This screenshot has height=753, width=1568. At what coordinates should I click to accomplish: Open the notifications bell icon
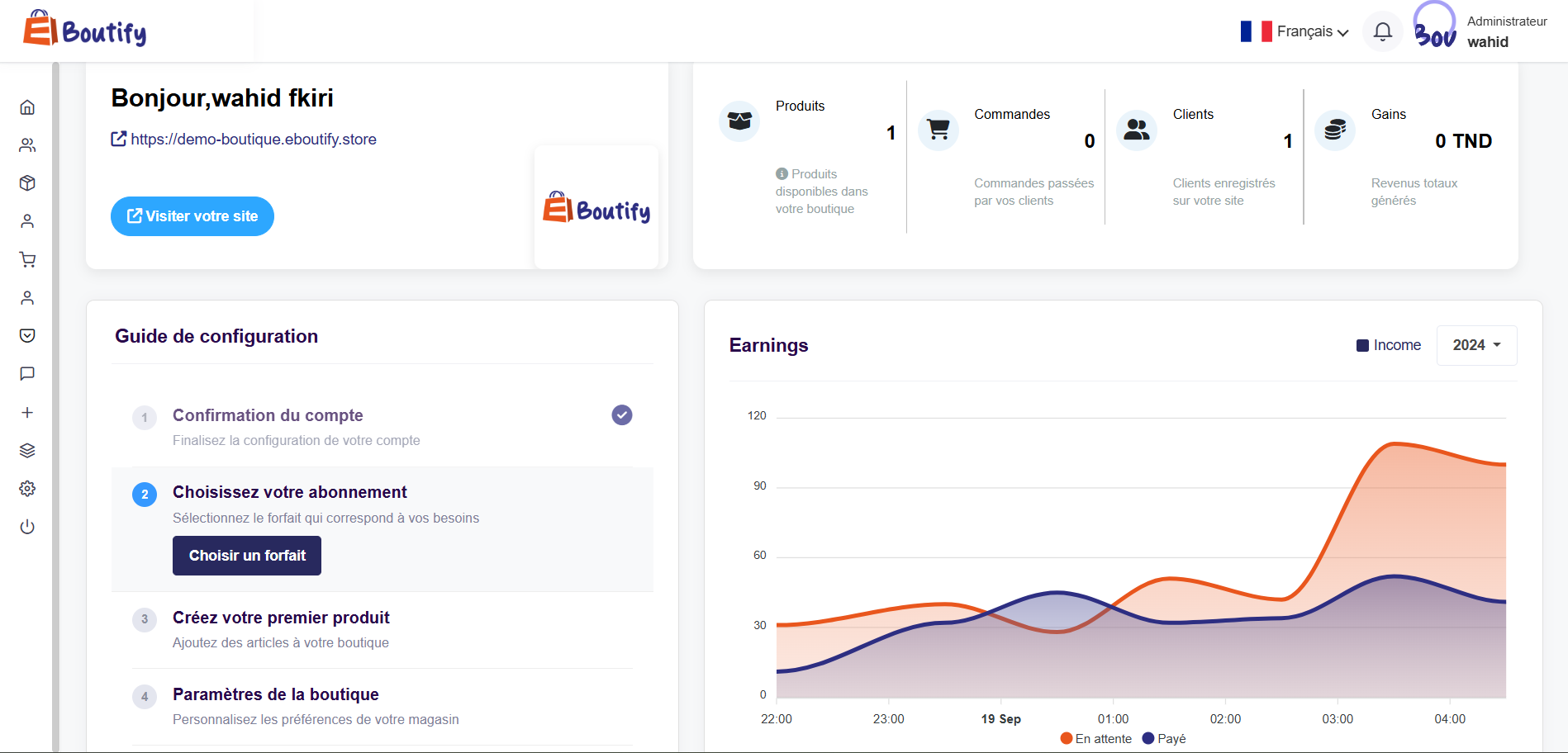point(1382,31)
